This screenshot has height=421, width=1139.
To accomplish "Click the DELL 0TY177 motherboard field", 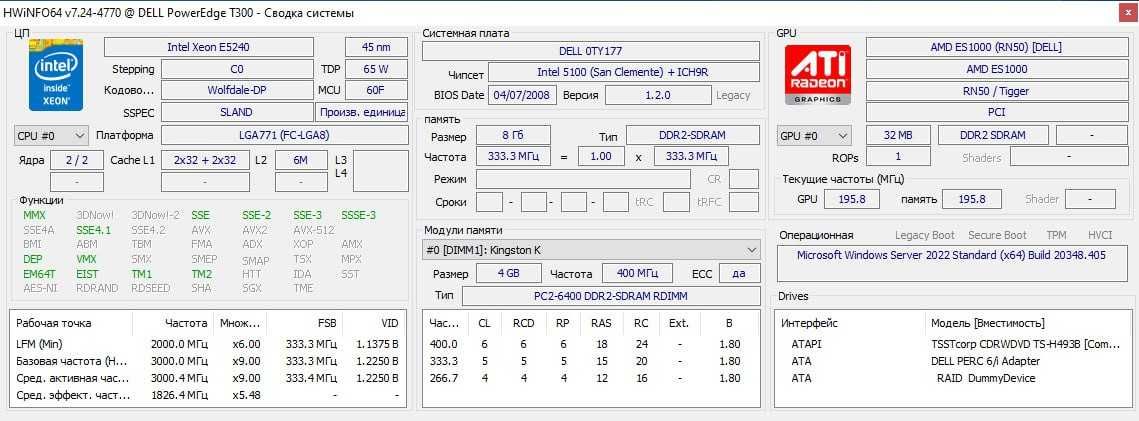I will click(591, 51).
